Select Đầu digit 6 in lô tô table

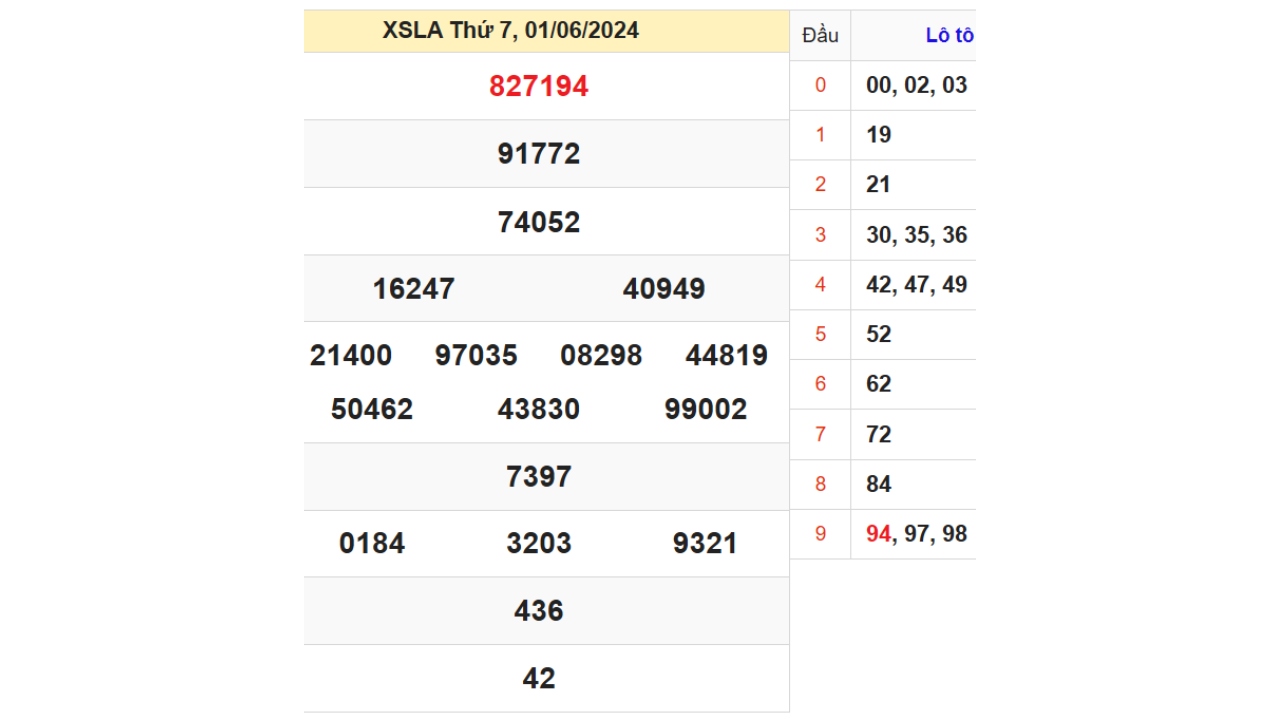click(821, 384)
